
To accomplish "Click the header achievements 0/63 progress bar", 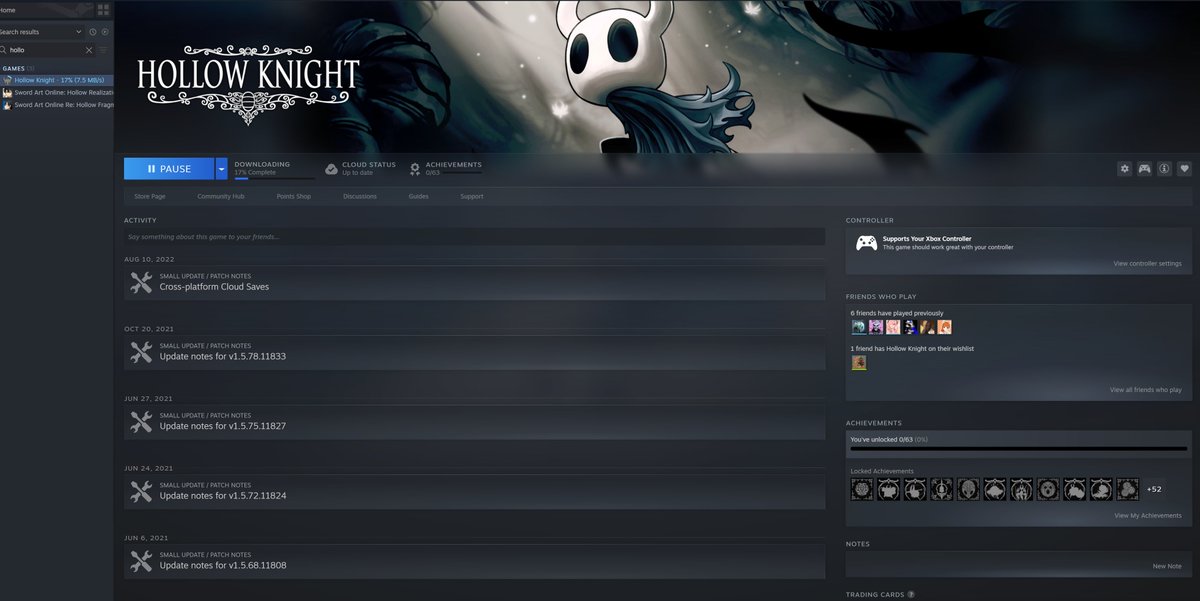I will pyautogui.click(x=462, y=172).
